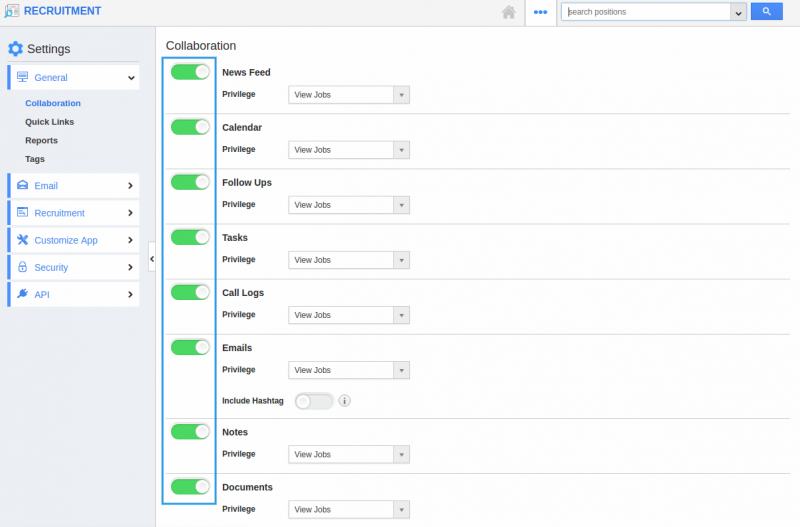Click into the search positions field

tap(646, 12)
